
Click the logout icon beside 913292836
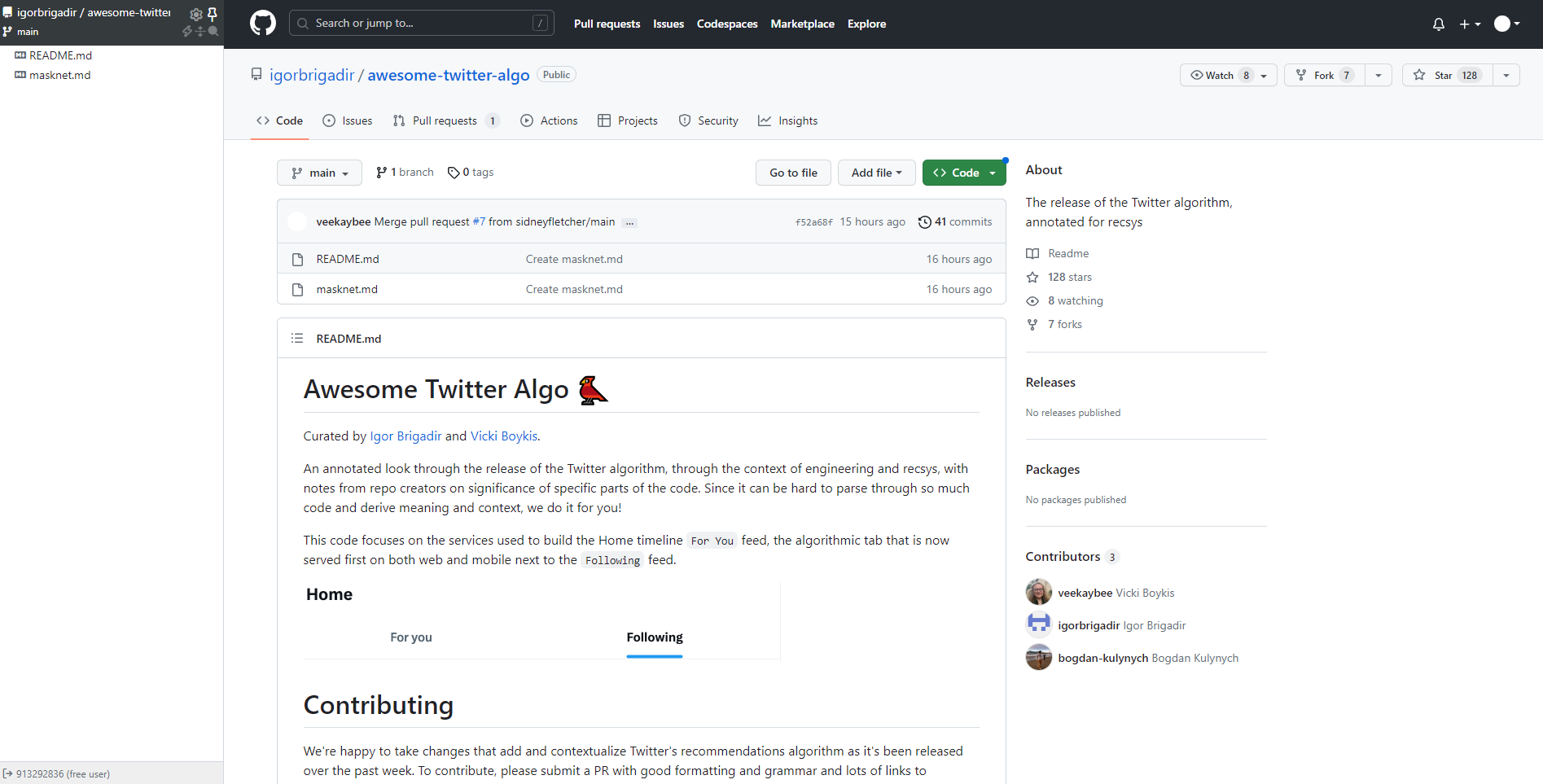pos(7,773)
